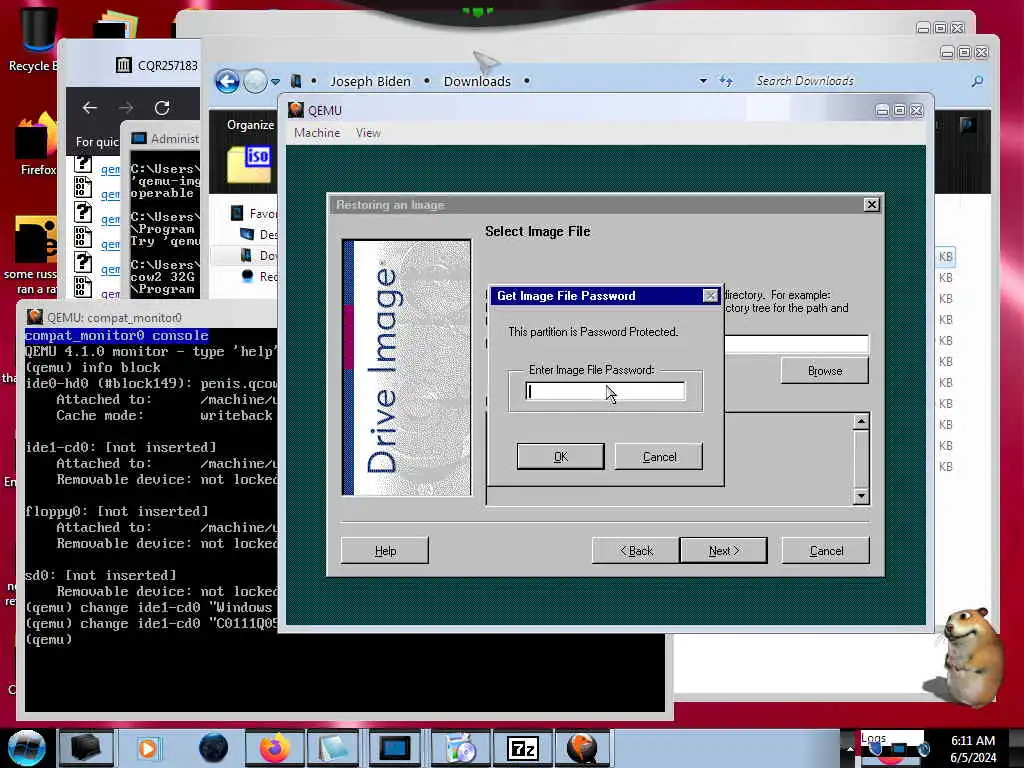Select the iso folder icon in Downloads
The image size is (1024, 768).
[x=249, y=165]
